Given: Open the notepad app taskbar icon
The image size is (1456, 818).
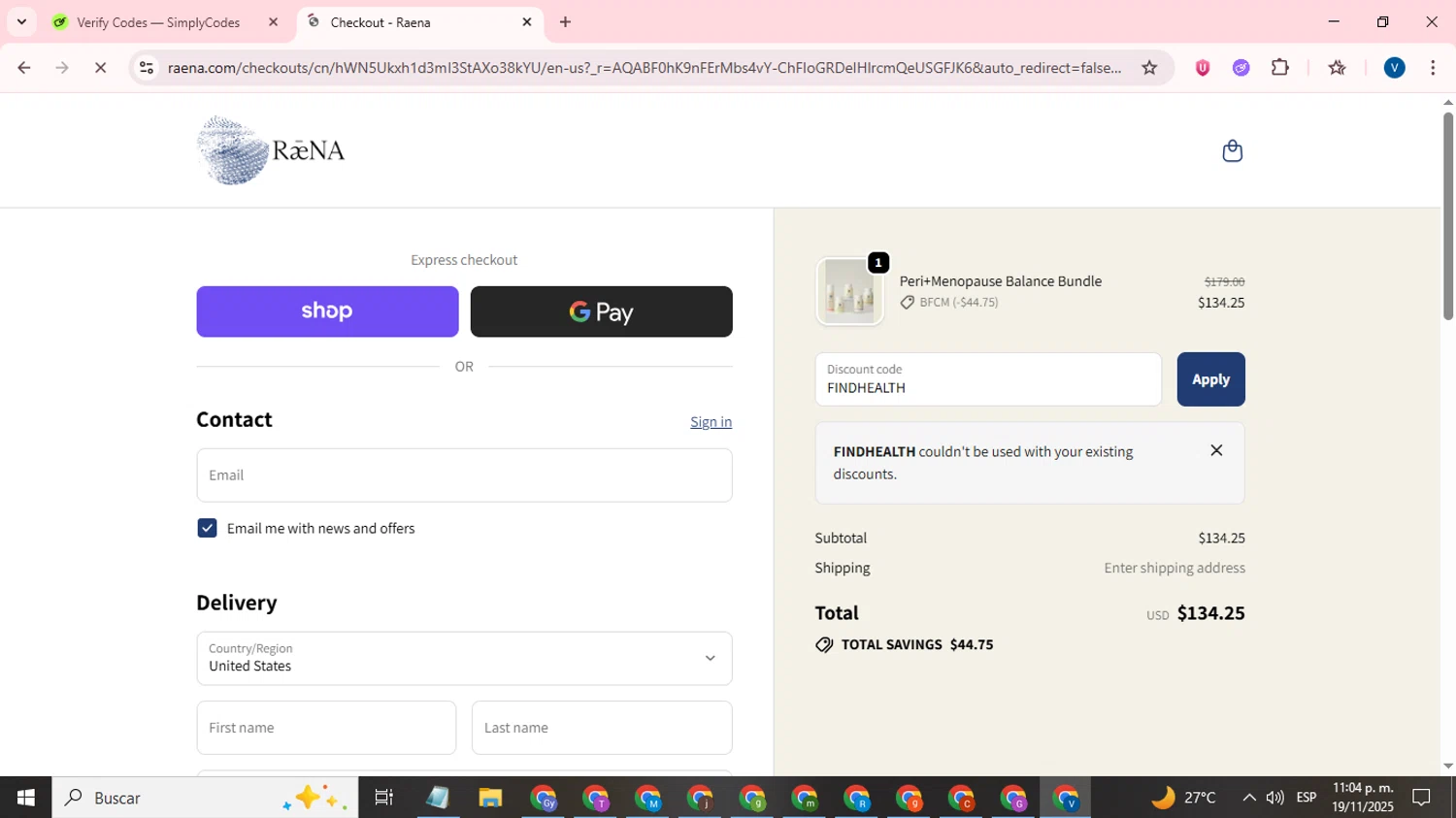Looking at the screenshot, I should 438,798.
